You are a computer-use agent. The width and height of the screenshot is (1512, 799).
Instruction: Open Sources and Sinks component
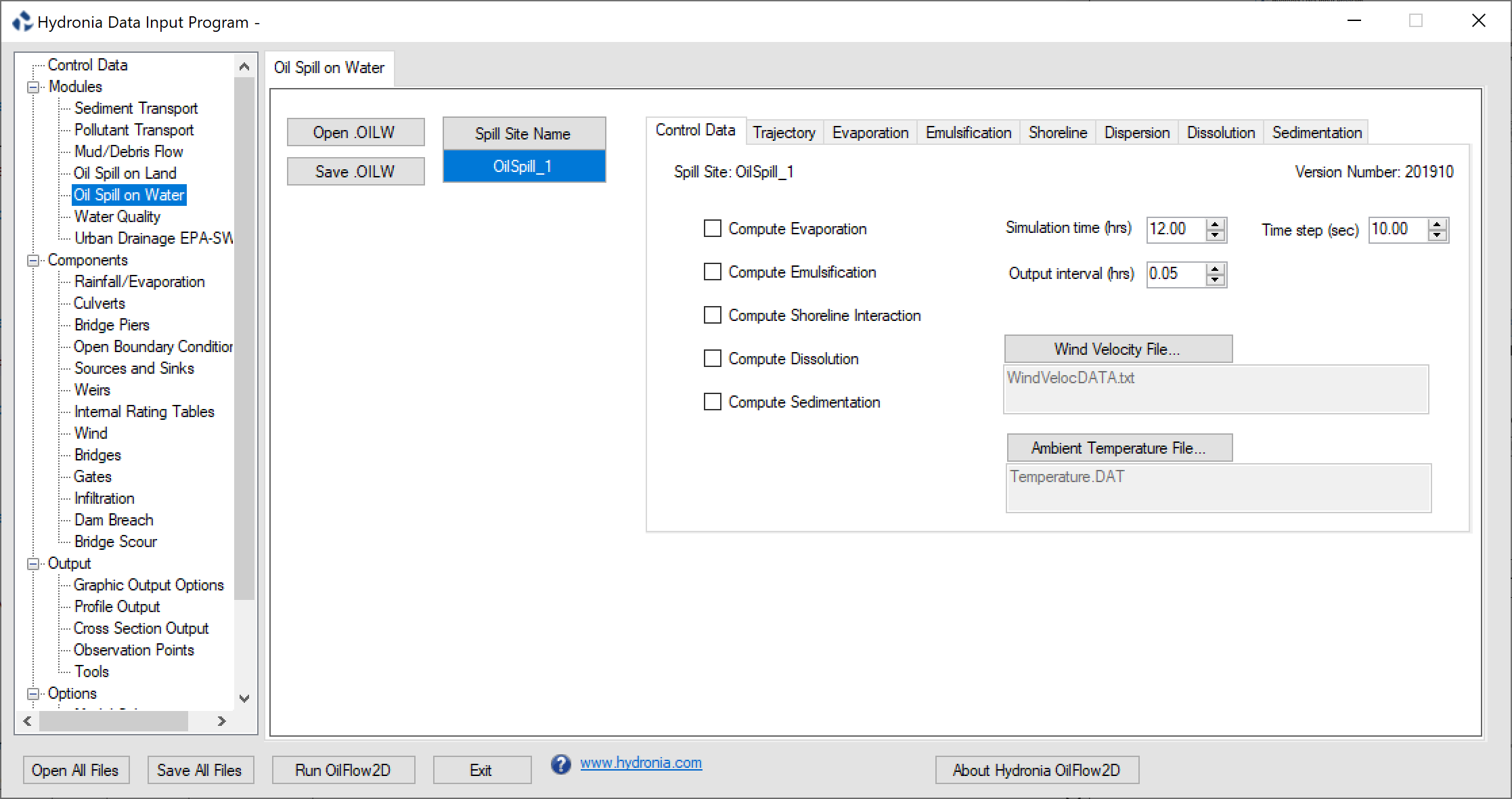(x=134, y=368)
